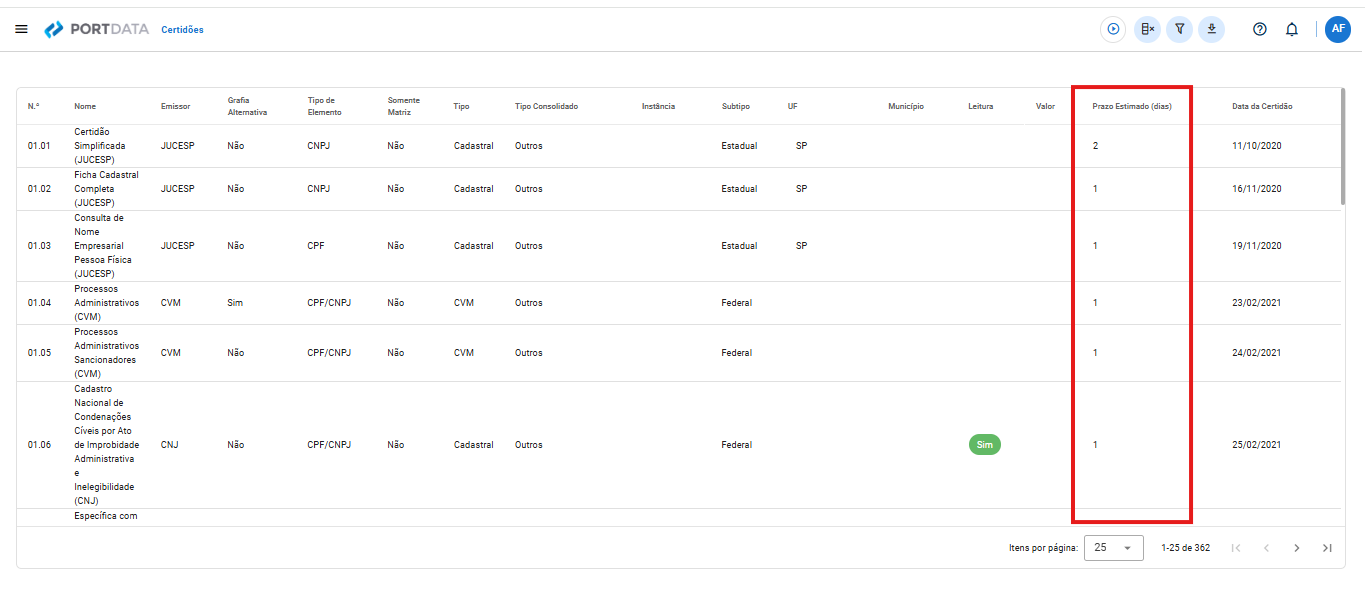Click date 11/10/2020
This screenshot has width=1365, height=605.
(x=1257, y=146)
